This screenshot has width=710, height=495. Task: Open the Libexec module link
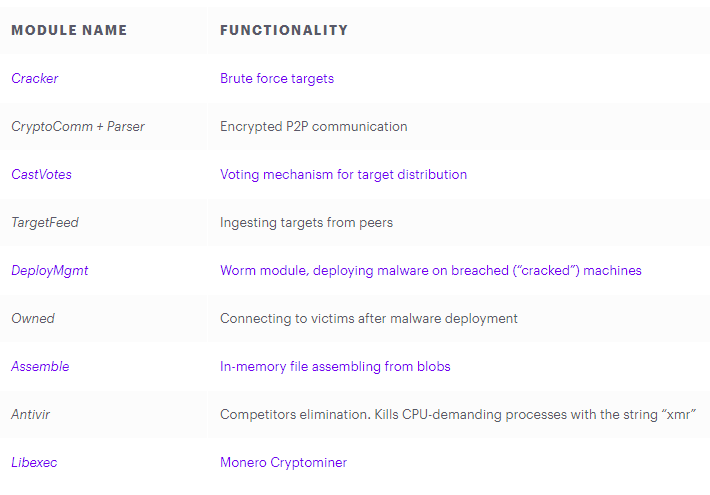(x=34, y=462)
